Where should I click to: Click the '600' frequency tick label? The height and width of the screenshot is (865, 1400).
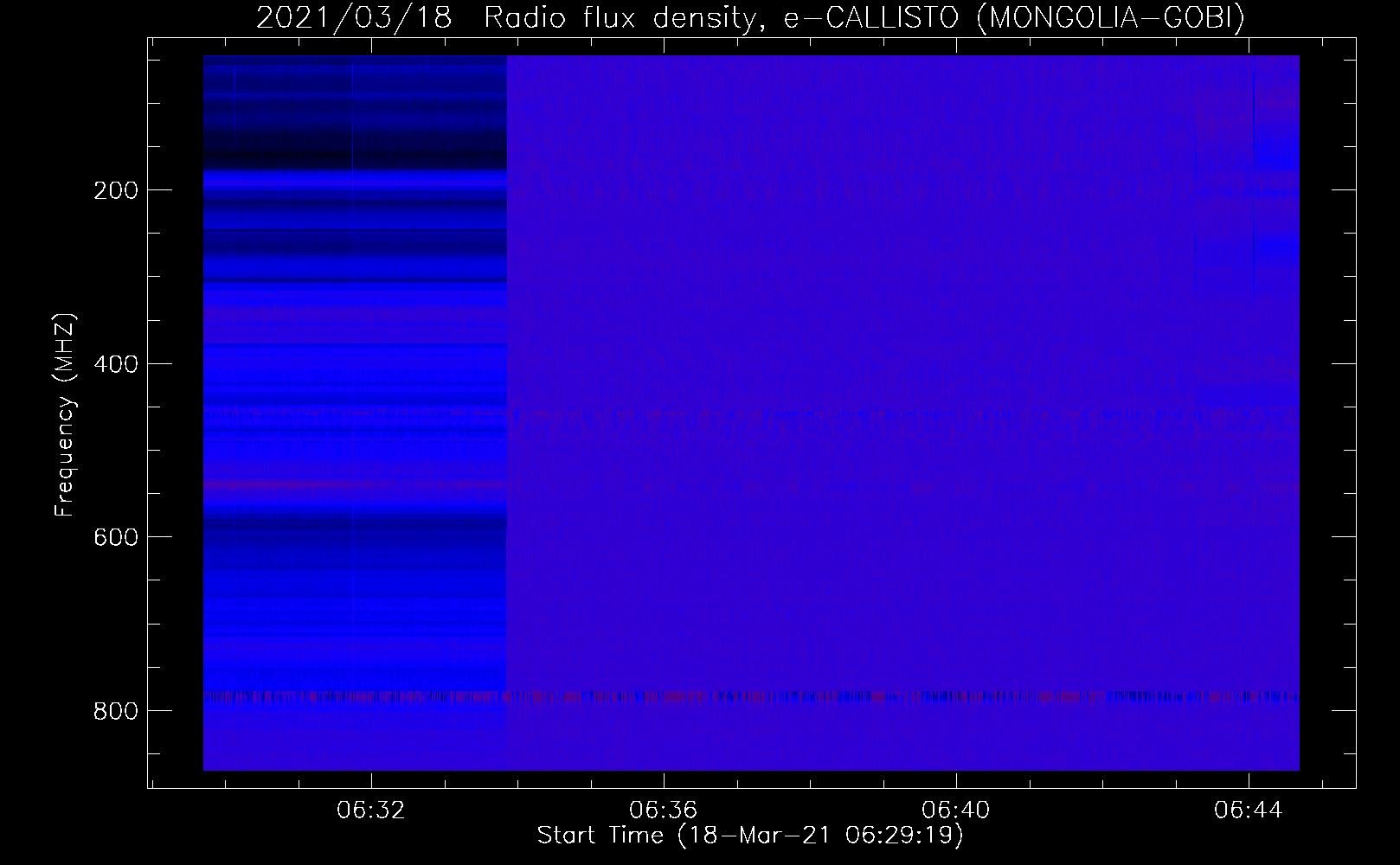tap(115, 537)
